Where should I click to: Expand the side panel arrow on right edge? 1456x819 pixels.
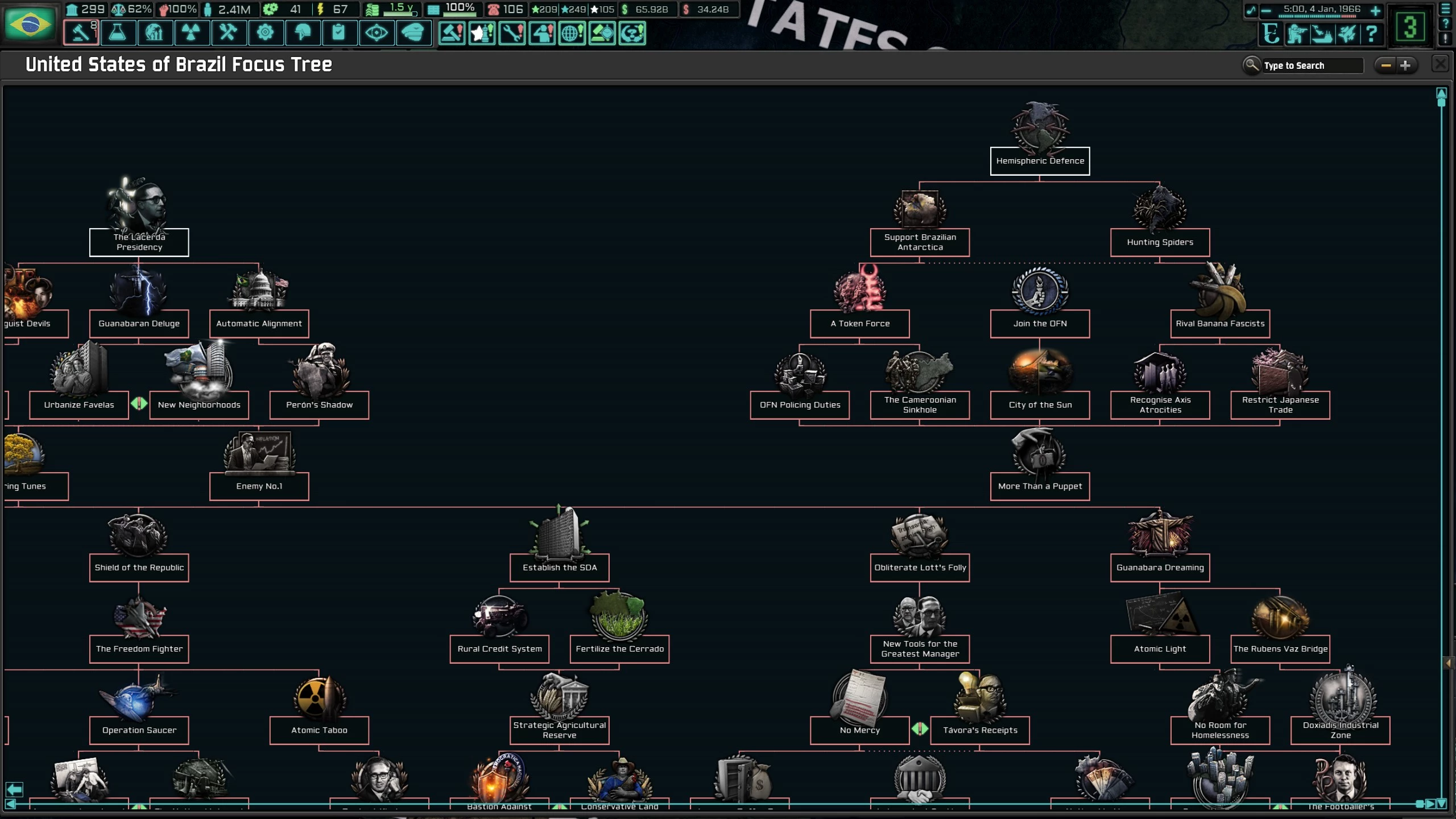click(x=1448, y=663)
